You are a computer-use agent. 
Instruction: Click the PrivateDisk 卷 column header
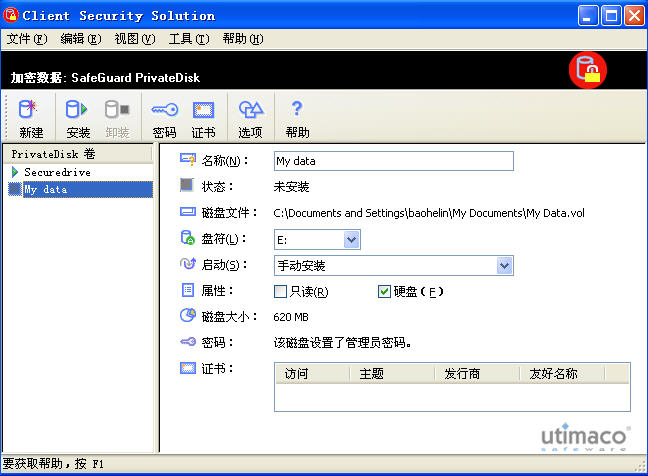click(78, 154)
